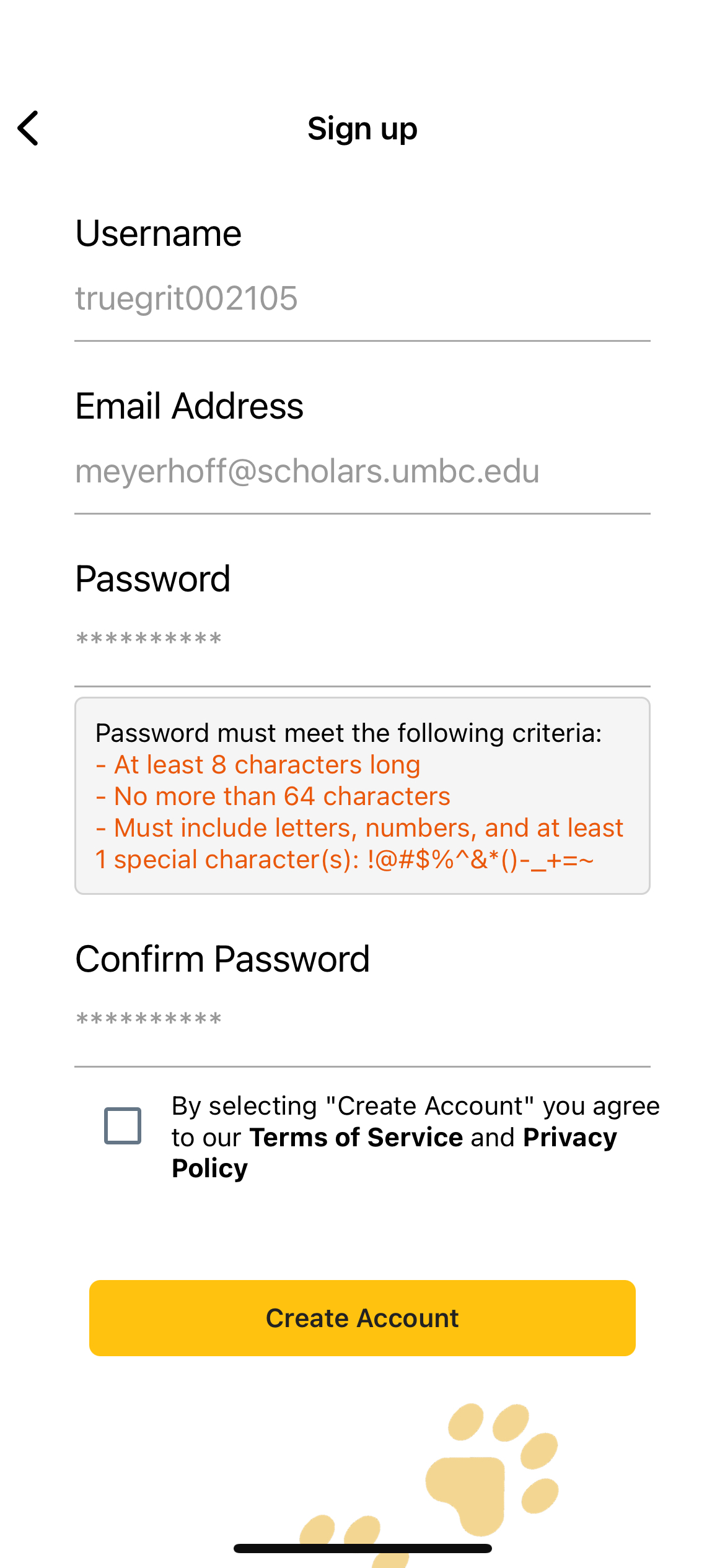The width and height of the screenshot is (725, 1568).
Task: Click the Confirm Password label
Action: coord(222,959)
